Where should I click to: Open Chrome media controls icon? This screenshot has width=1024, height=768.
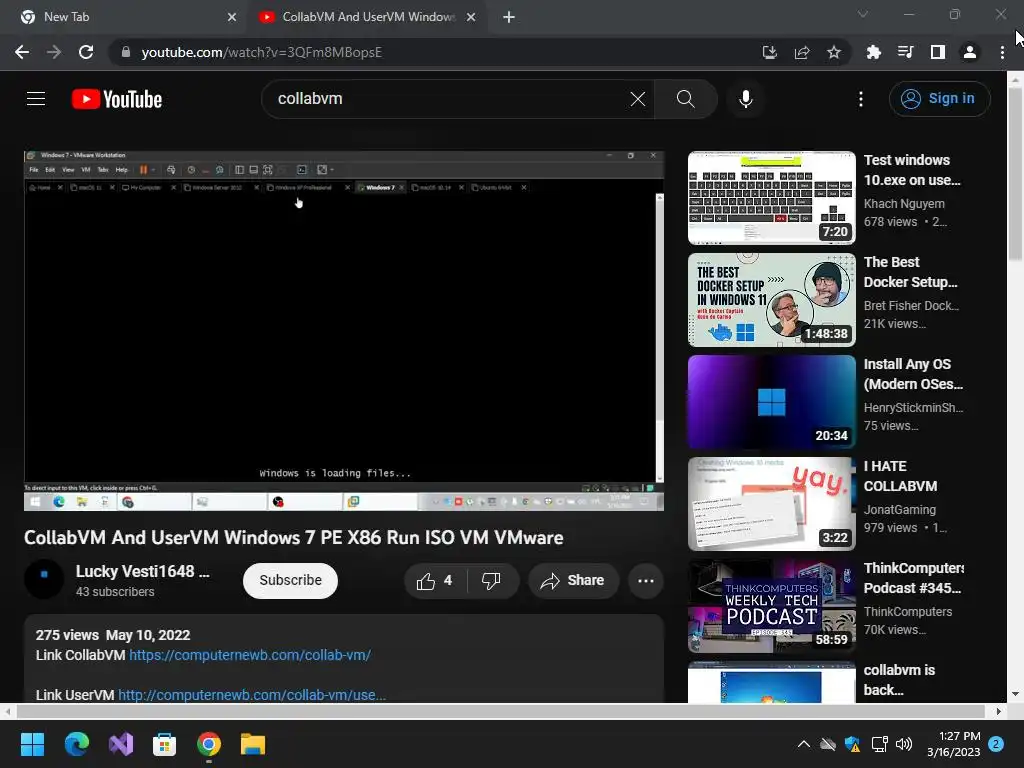click(905, 52)
